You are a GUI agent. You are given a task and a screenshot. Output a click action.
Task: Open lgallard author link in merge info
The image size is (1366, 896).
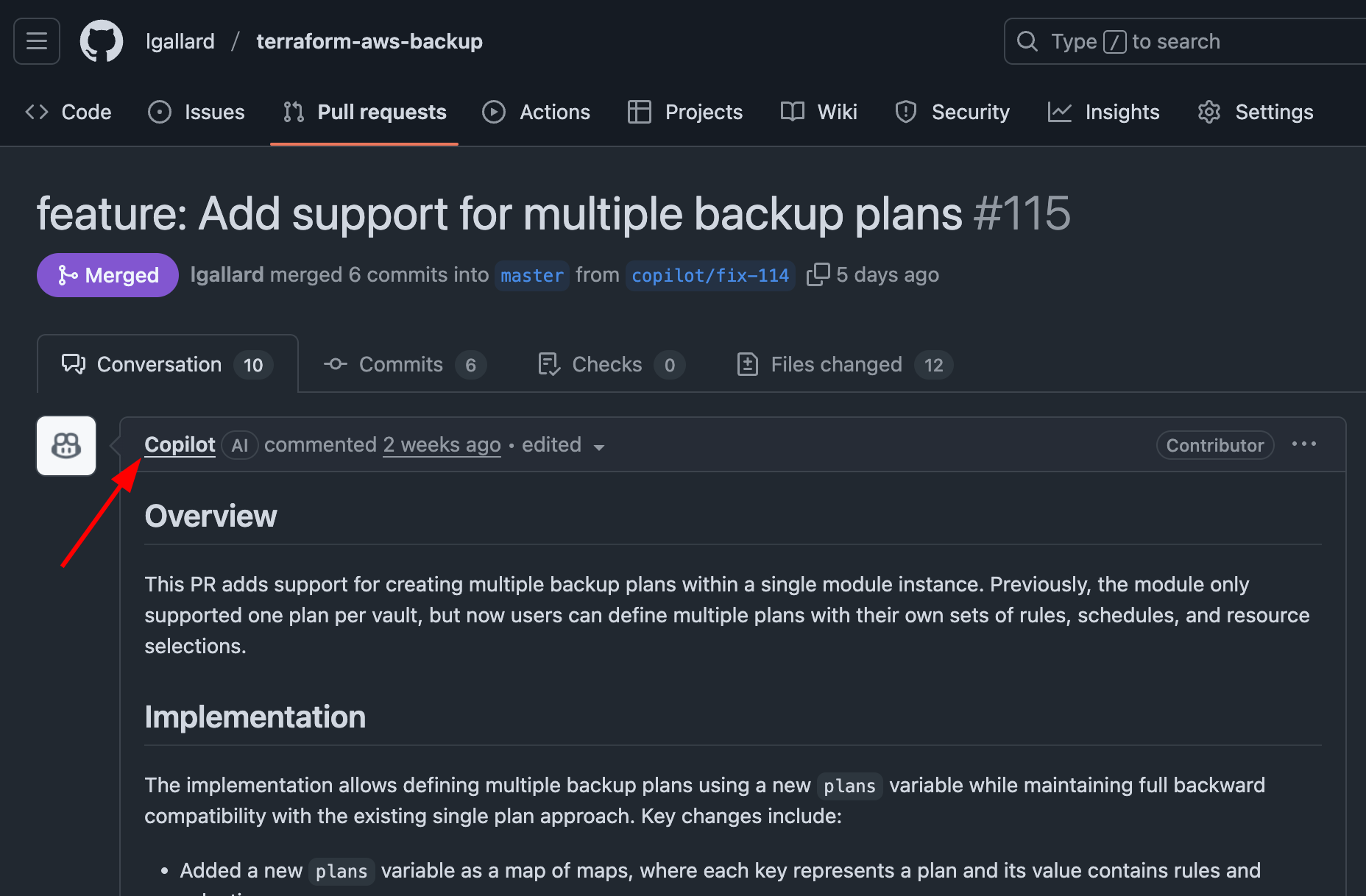click(x=227, y=275)
